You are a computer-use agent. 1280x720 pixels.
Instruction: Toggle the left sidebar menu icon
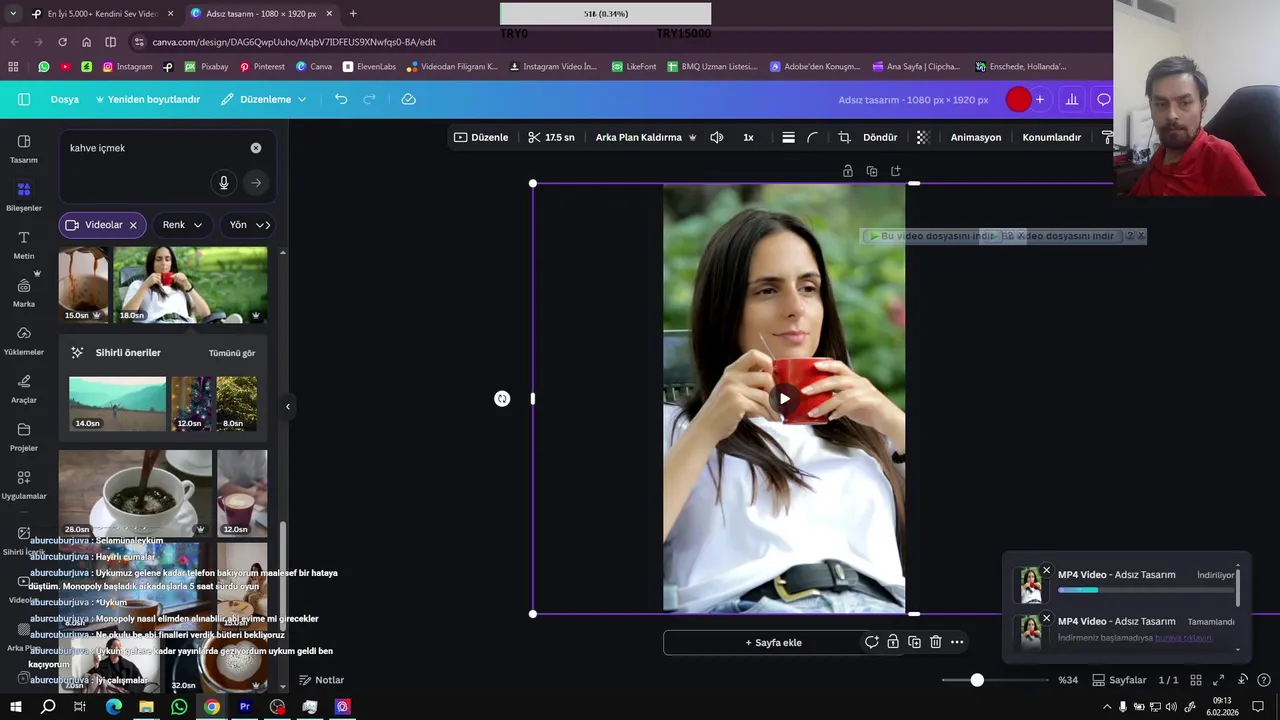pyautogui.click(x=24, y=99)
